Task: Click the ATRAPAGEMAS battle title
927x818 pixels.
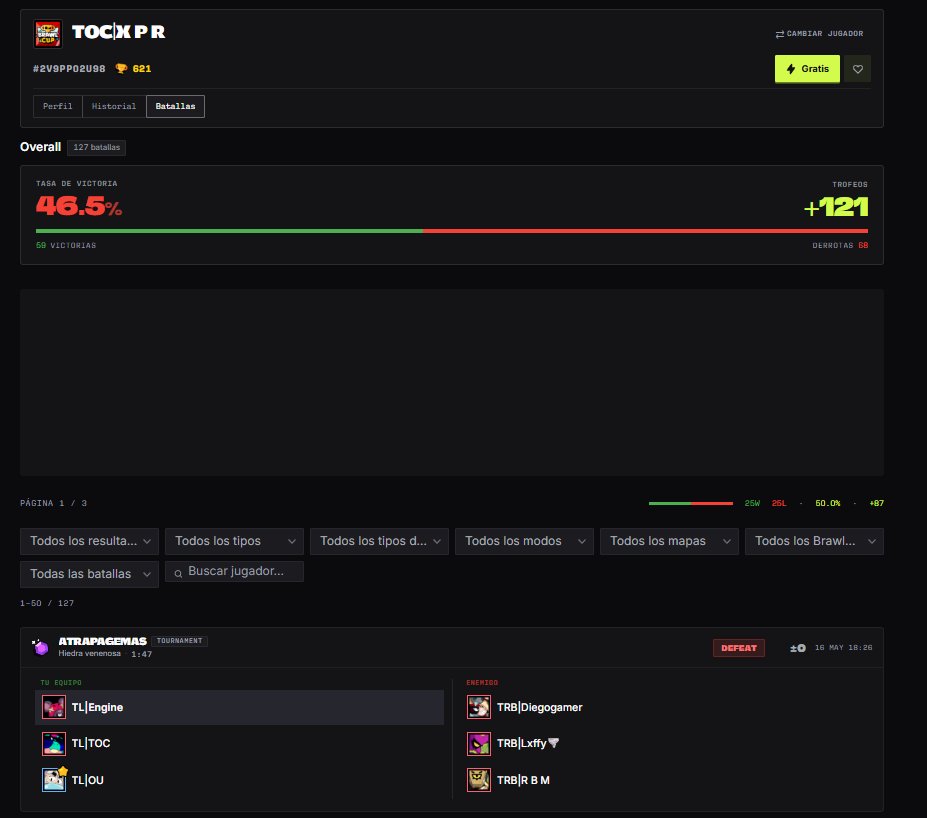Action: pos(102,641)
